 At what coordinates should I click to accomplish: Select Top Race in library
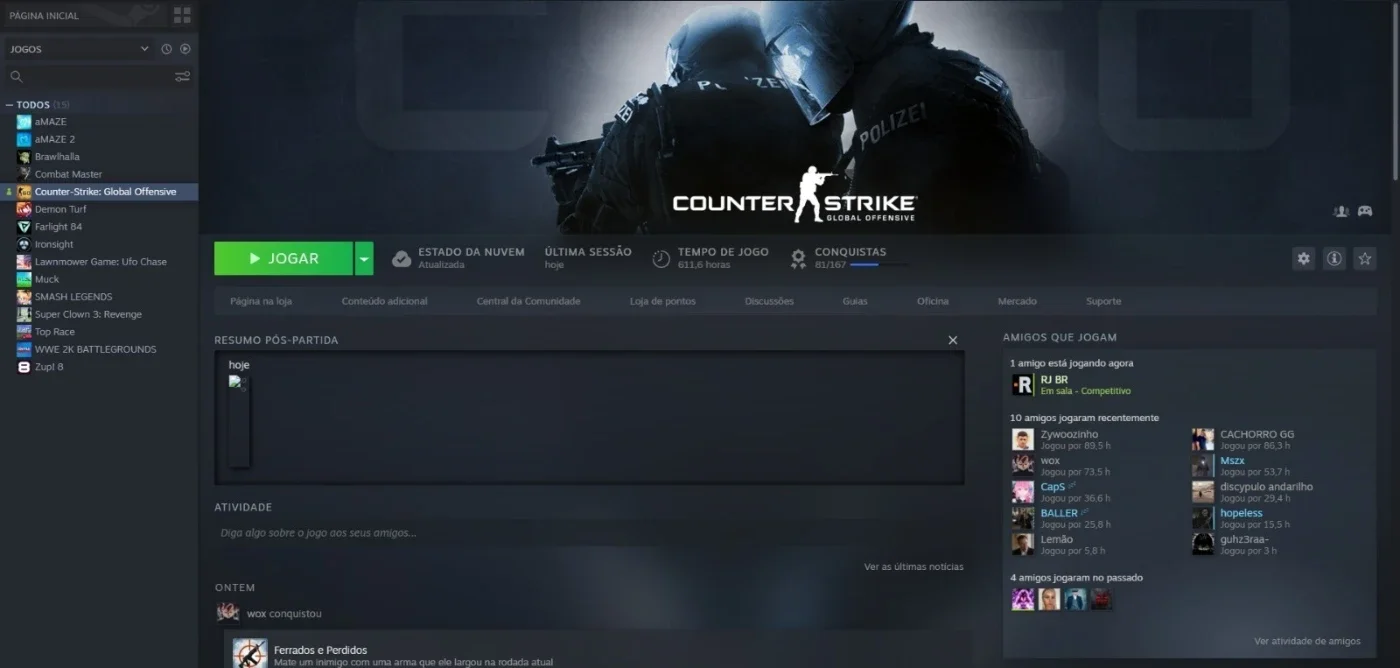55,332
